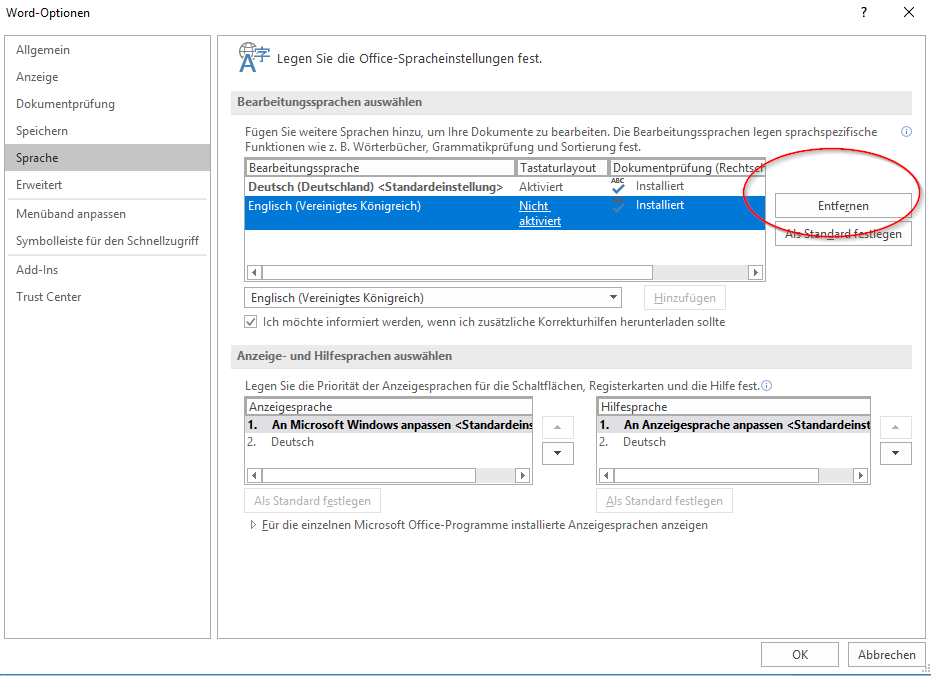Click the Anzeigesprache horizontal scrollbar thumb
Screen dimensions: 931x676
pyautogui.click(x=369, y=475)
